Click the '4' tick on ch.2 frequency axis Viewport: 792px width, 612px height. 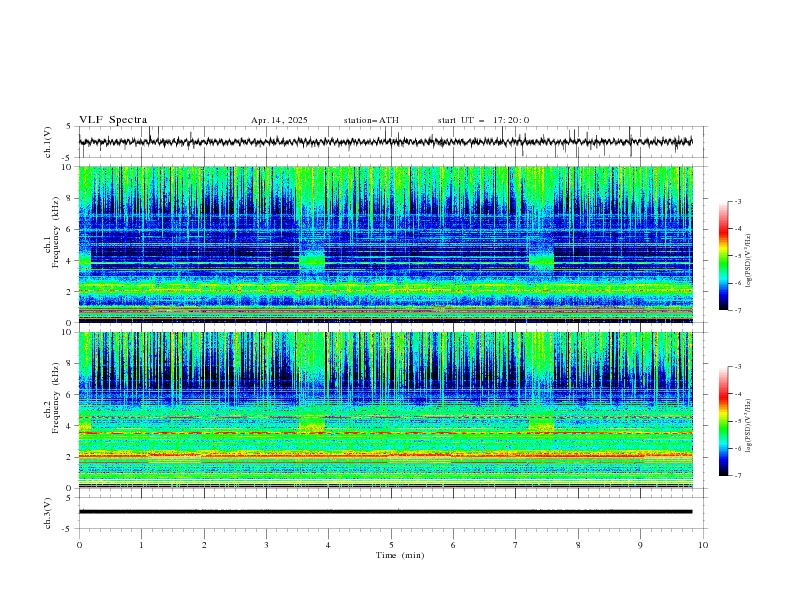coord(70,426)
